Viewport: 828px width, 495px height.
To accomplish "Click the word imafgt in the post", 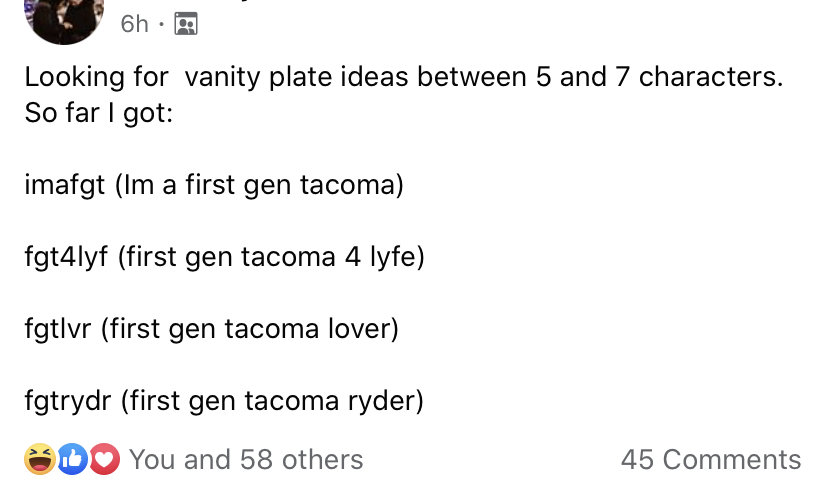I will (x=65, y=185).
